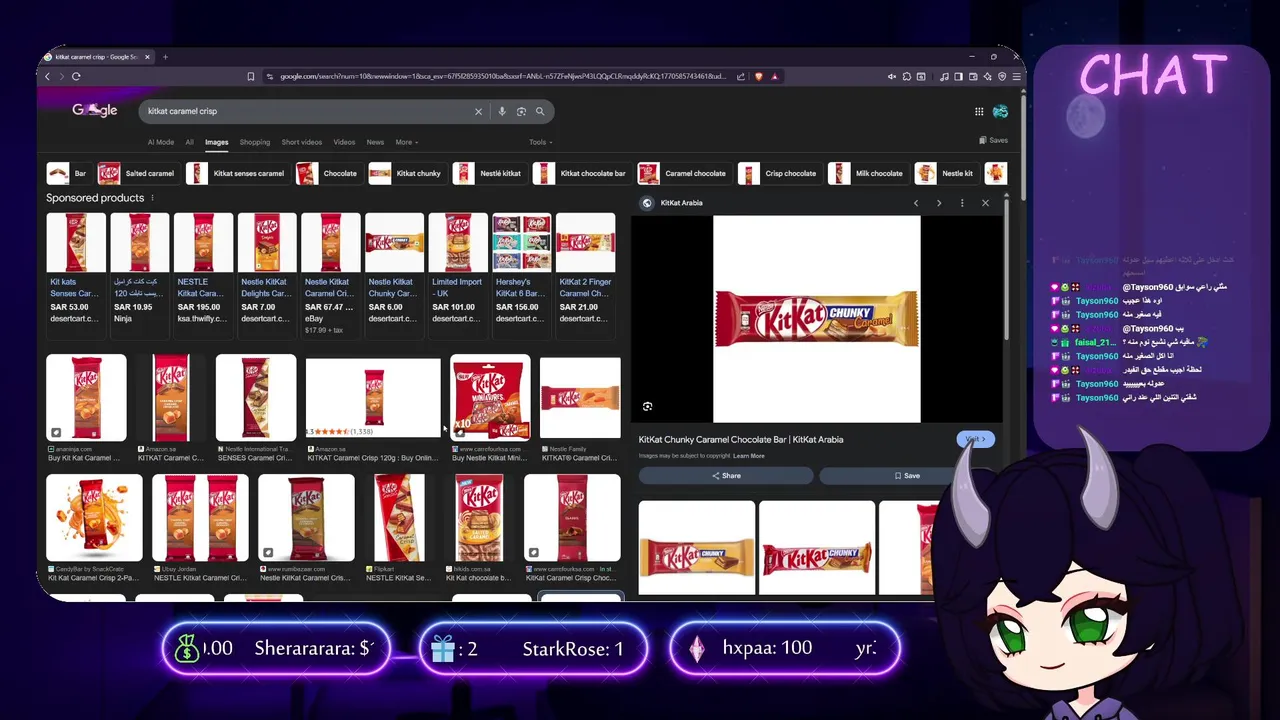1280x720 pixels.
Task: Search by image with the Lens camera icon
Action: [521, 111]
